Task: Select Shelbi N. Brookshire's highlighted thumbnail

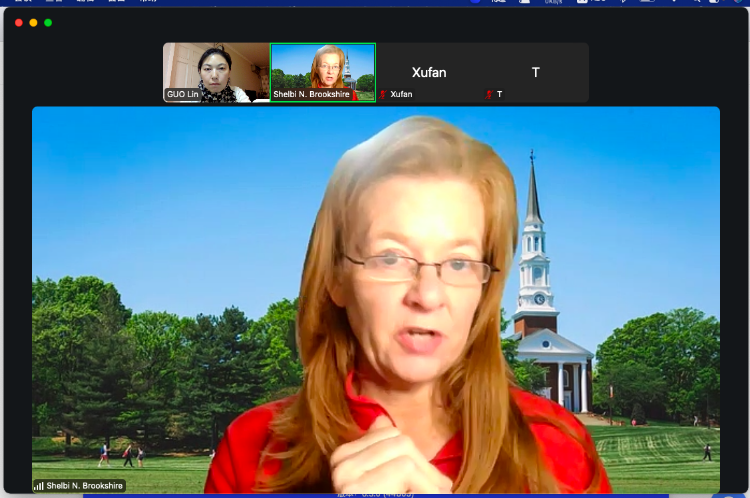Action: point(323,70)
